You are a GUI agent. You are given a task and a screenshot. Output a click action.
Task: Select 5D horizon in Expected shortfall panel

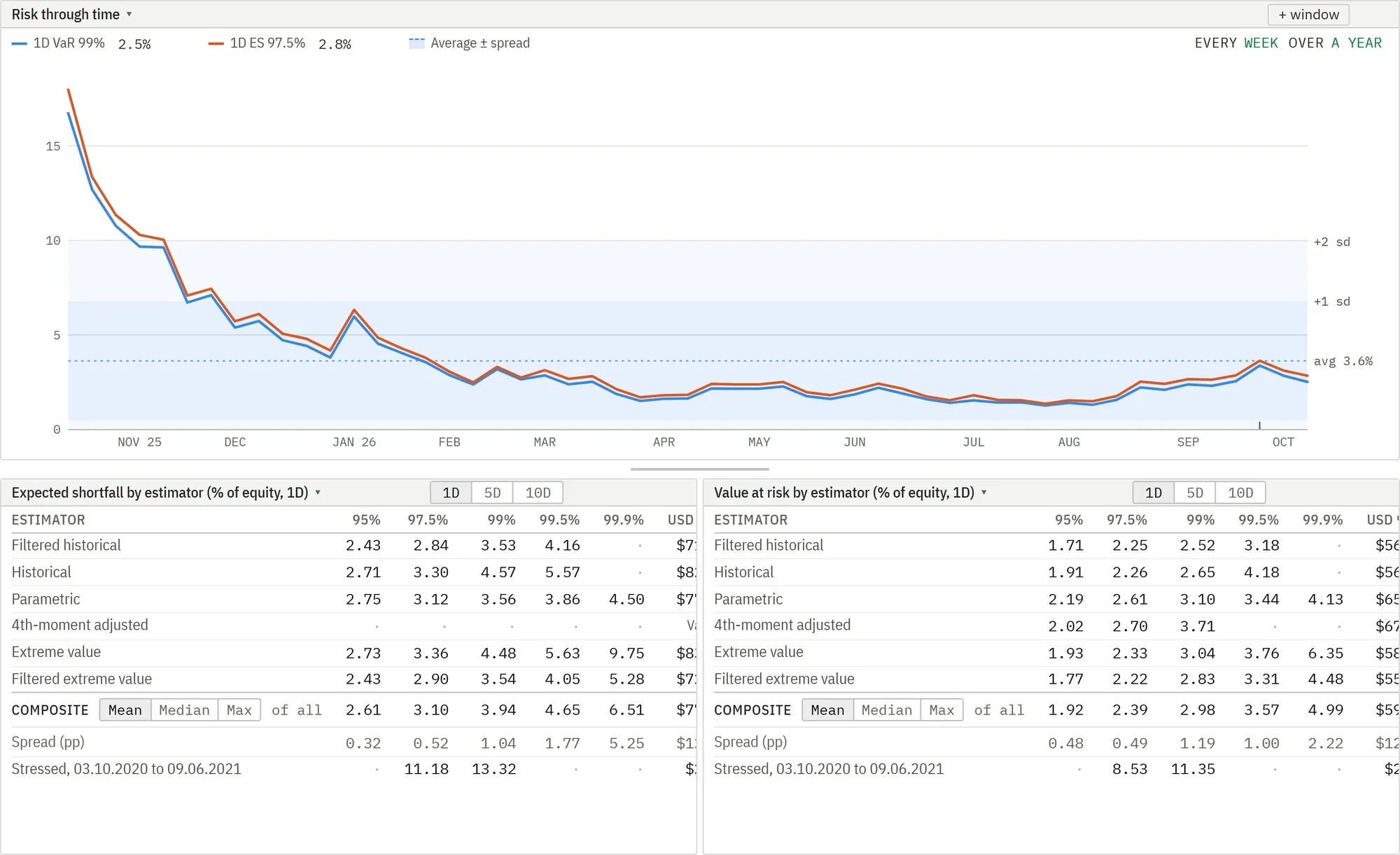pyautogui.click(x=492, y=493)
